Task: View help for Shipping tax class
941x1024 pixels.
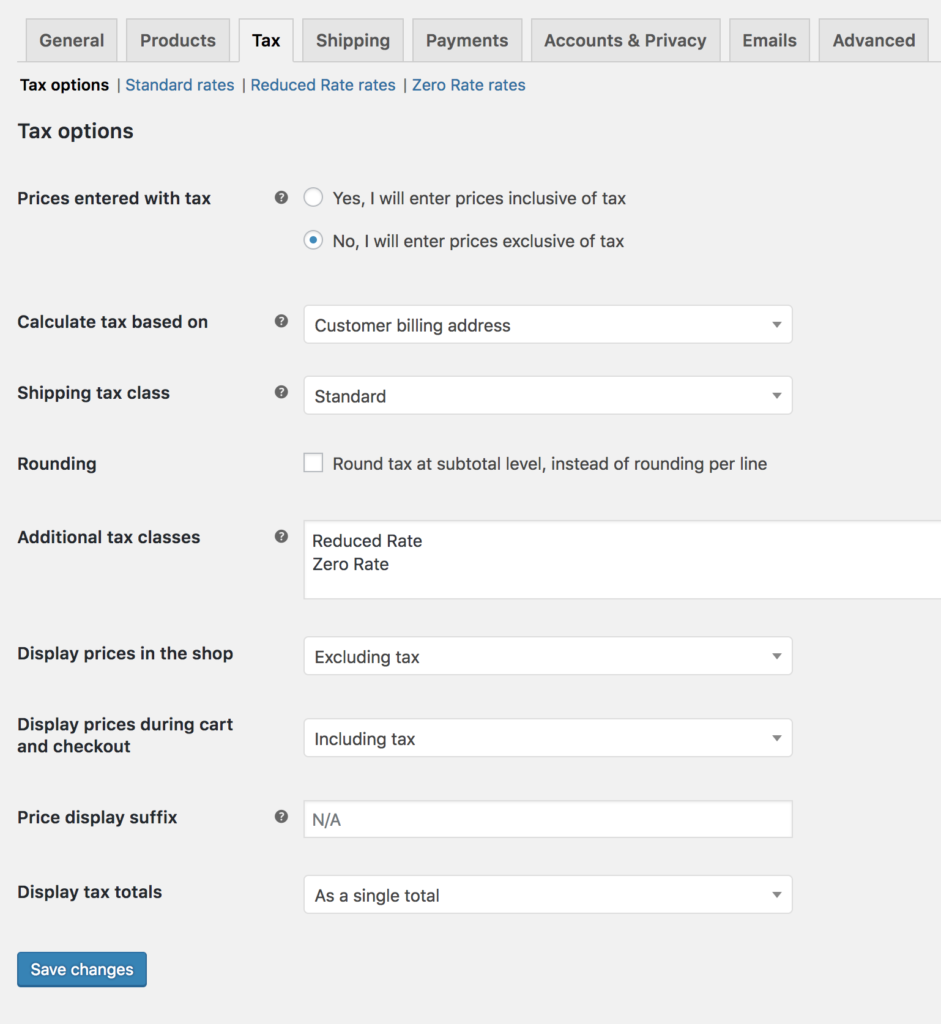Action: [281, 393]
